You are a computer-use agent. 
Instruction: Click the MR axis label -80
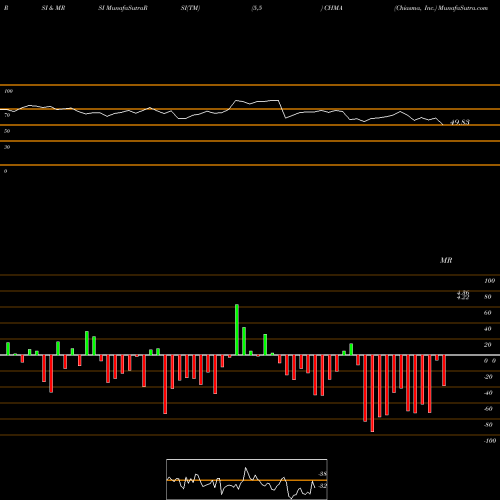click(x=488, y=425)
